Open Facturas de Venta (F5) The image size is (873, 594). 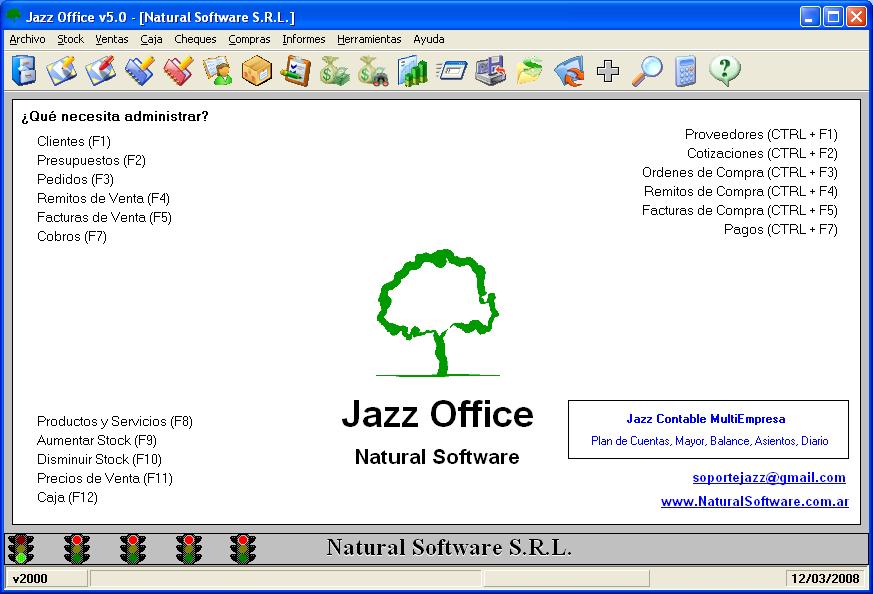tap(104, 217)
